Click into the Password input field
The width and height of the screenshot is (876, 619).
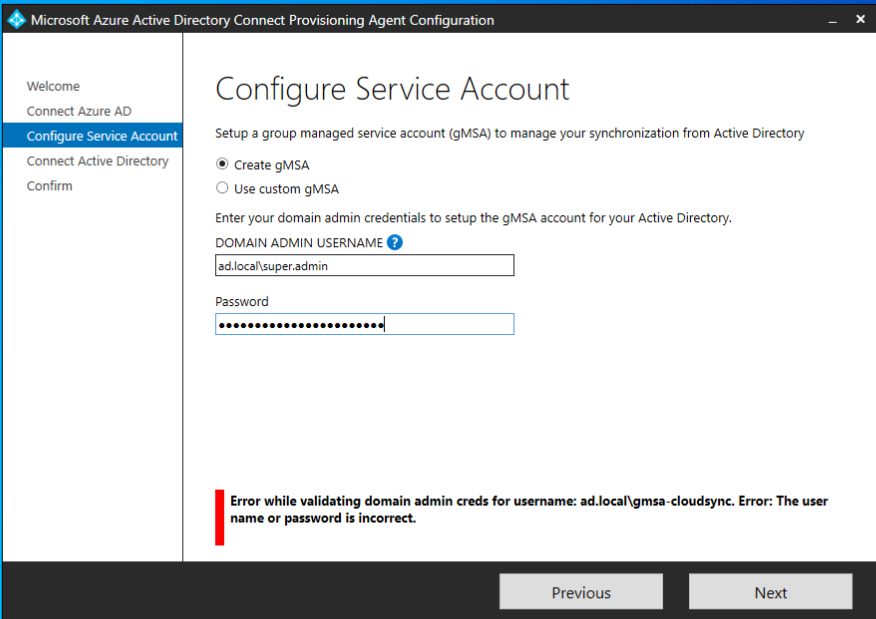(x=364, y=324)
